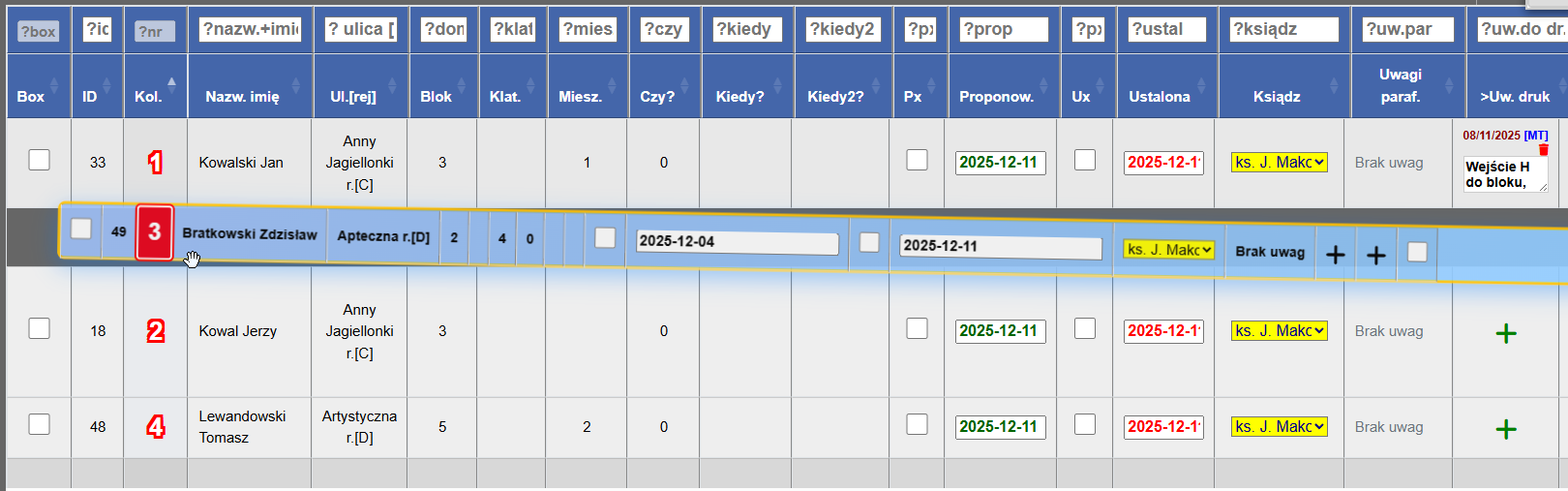
Task: Click the first black plus in Bratkowski row
Action: [1335, 255]
